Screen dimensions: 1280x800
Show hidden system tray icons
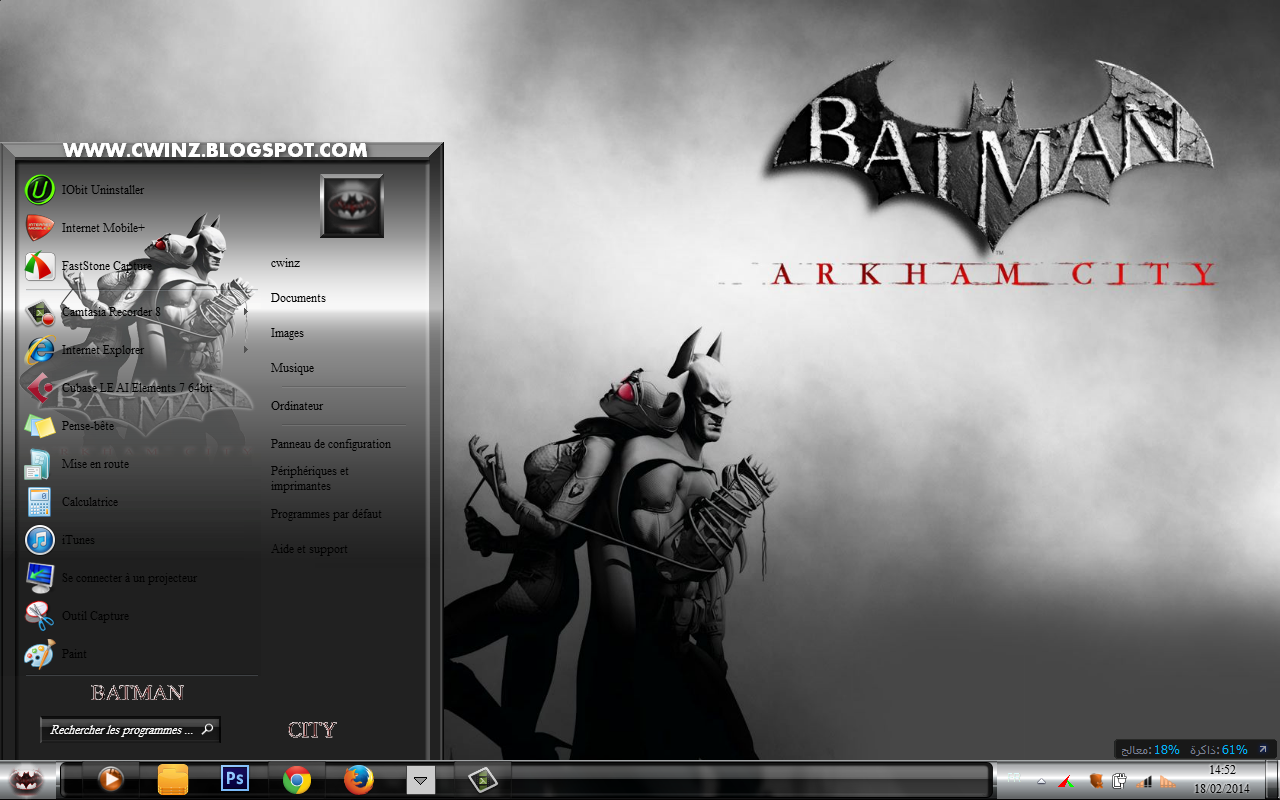[x=1041, y=781]
